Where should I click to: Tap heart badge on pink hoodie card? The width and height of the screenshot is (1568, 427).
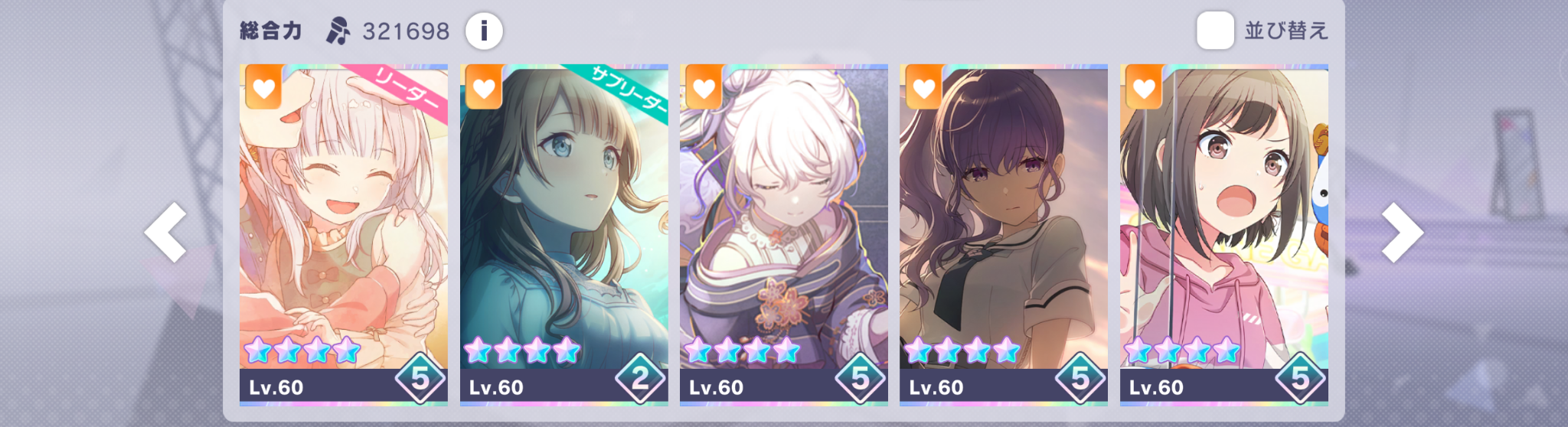[x=1144, y=87]
